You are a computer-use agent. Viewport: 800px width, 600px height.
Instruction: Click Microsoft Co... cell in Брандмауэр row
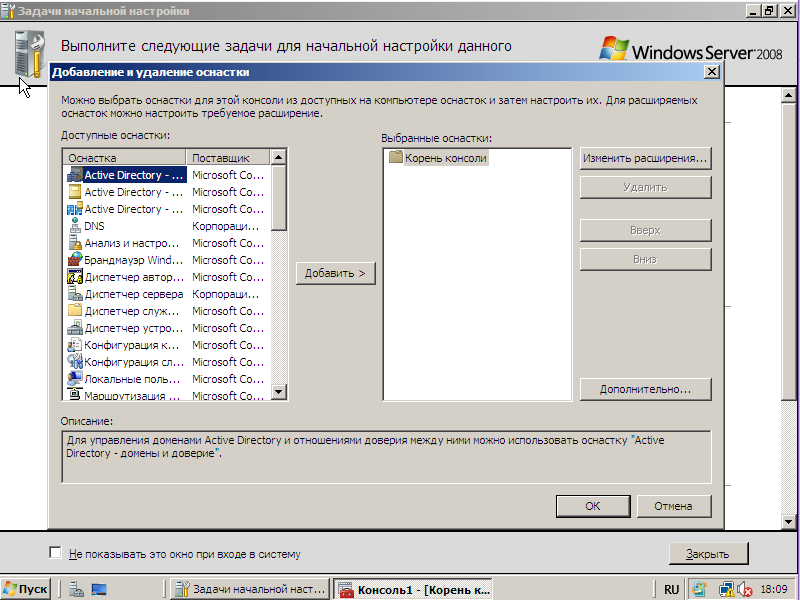228,260
